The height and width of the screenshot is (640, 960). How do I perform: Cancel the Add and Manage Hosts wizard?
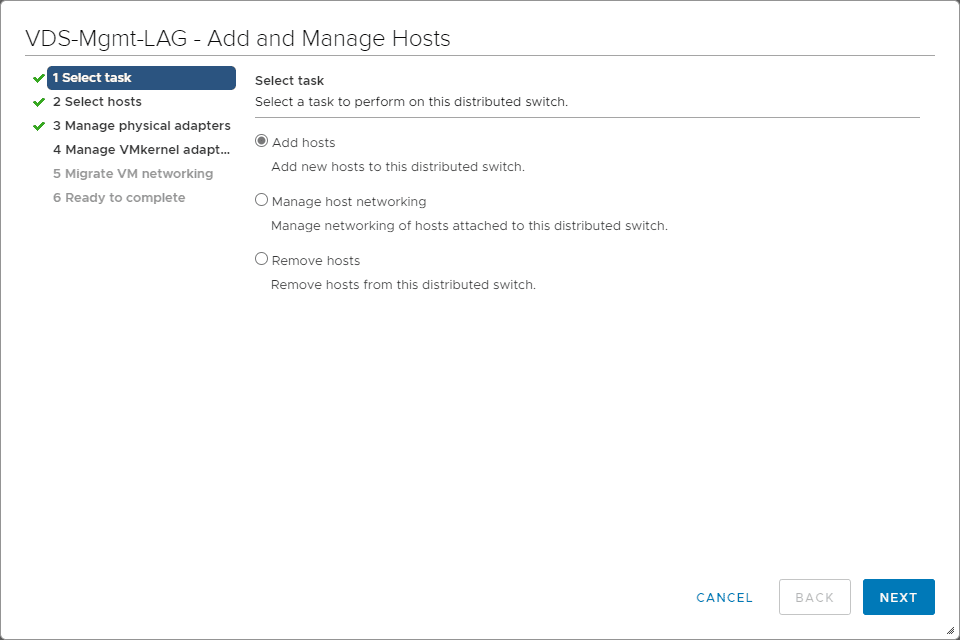tap(724, 597)
